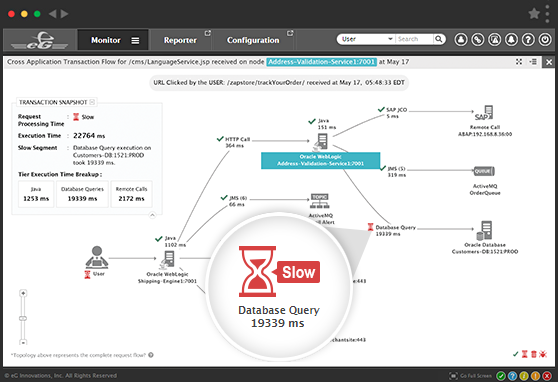Maximize the transaction flow panel
This screenshot has height=382, width=558.
pos(519,62)
